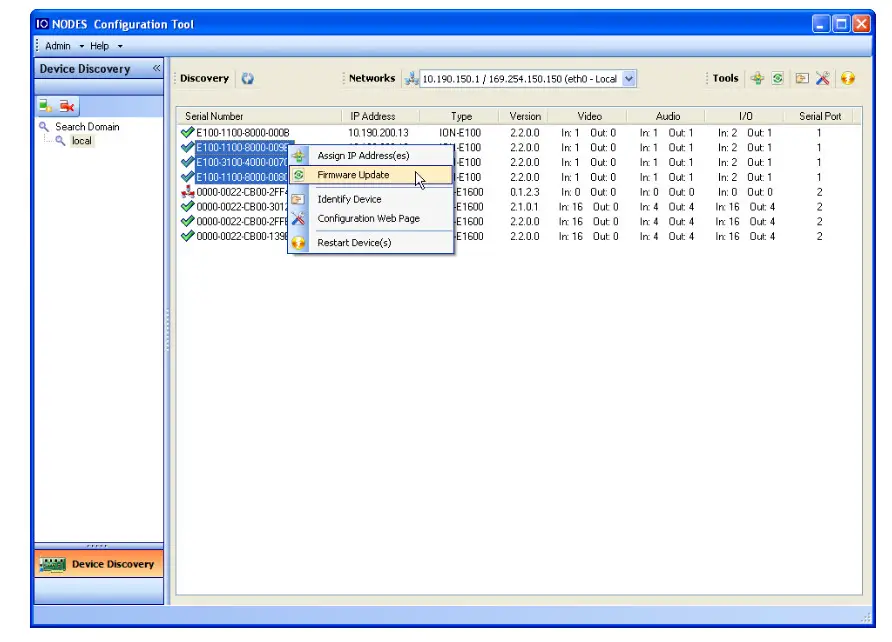This screenshot has width=892, height=642.
Task: Open the Configuration Web Page toolbar icon
Action: tap(823, 79)
